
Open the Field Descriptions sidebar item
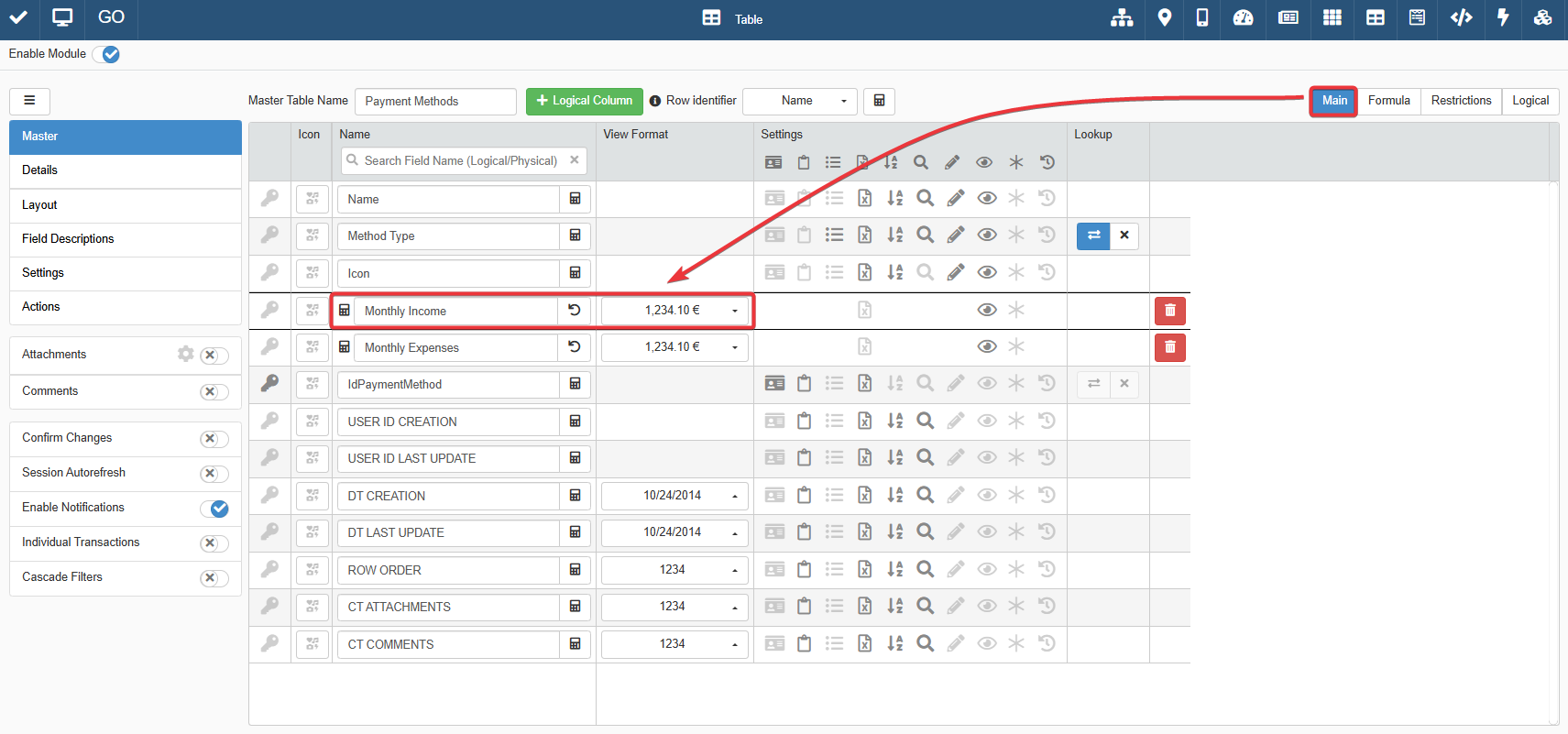pyautogui.click(x=126, y=239)
